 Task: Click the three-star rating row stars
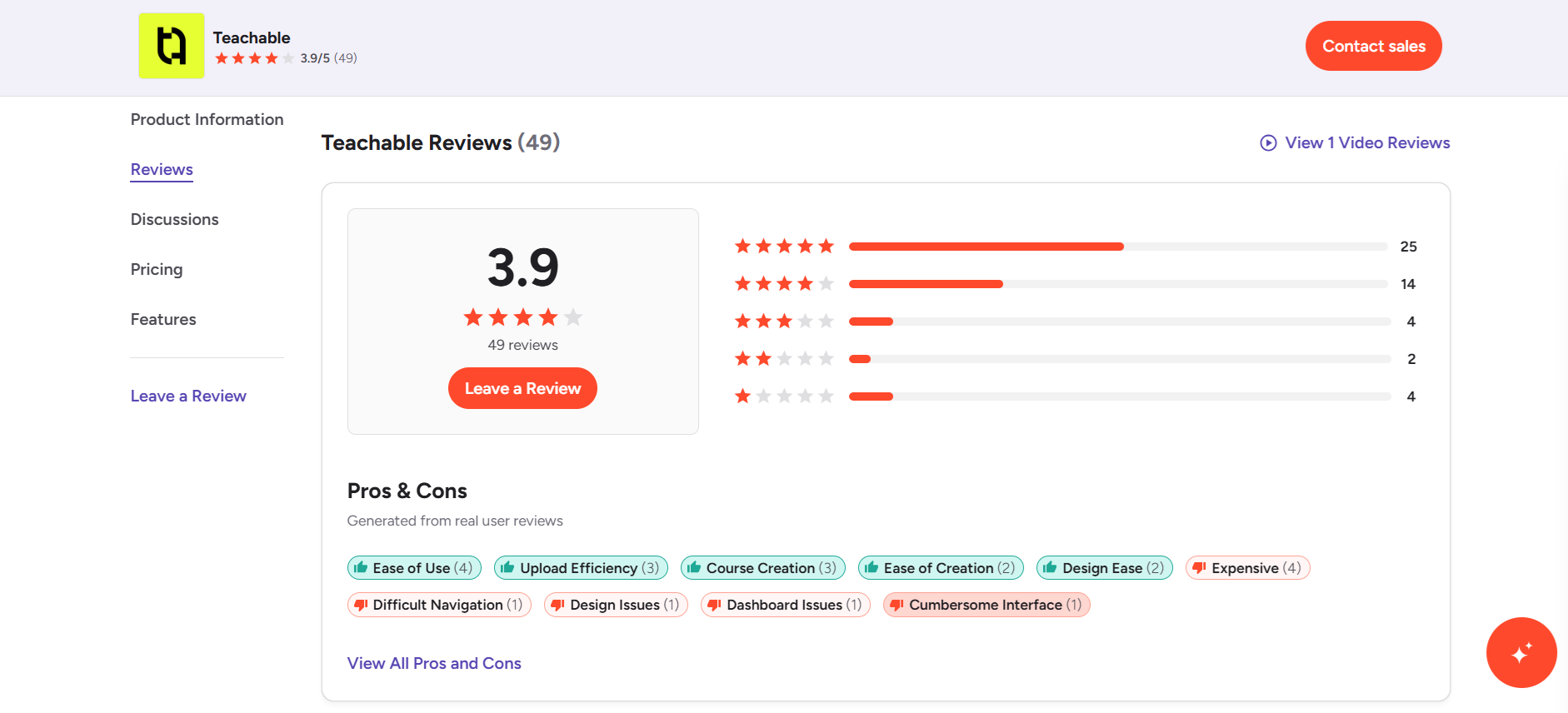pyautogui.click(x=784, y=322)
